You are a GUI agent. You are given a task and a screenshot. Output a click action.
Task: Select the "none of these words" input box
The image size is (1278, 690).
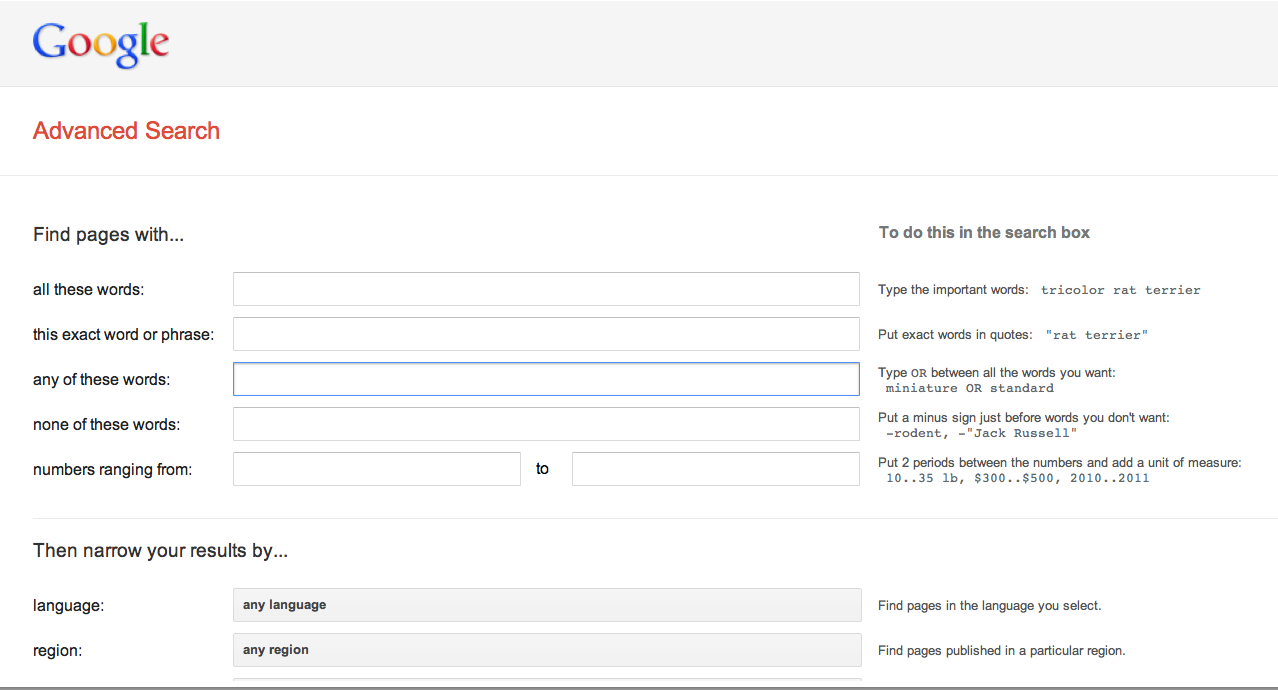point(546,424)
